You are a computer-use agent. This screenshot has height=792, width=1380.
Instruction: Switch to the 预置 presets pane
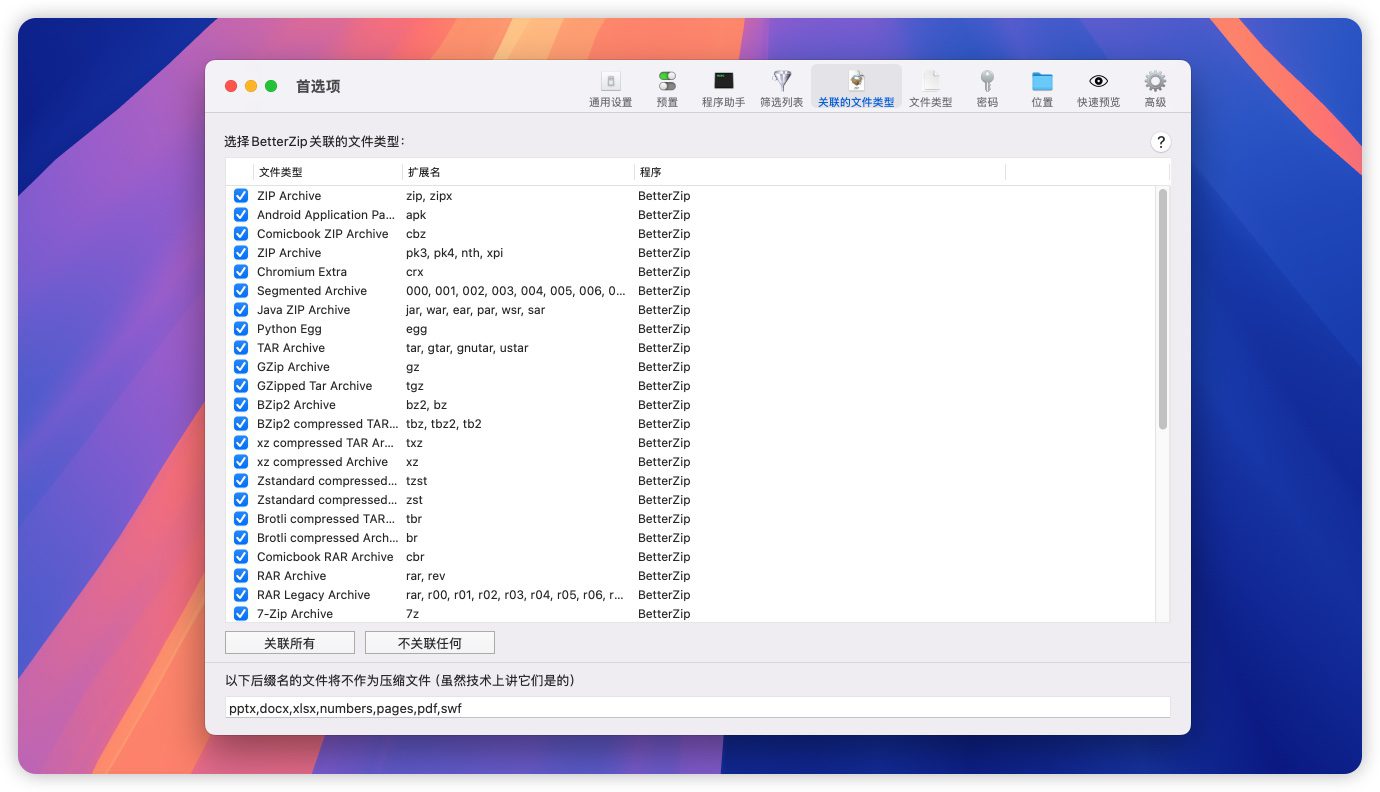667,88
